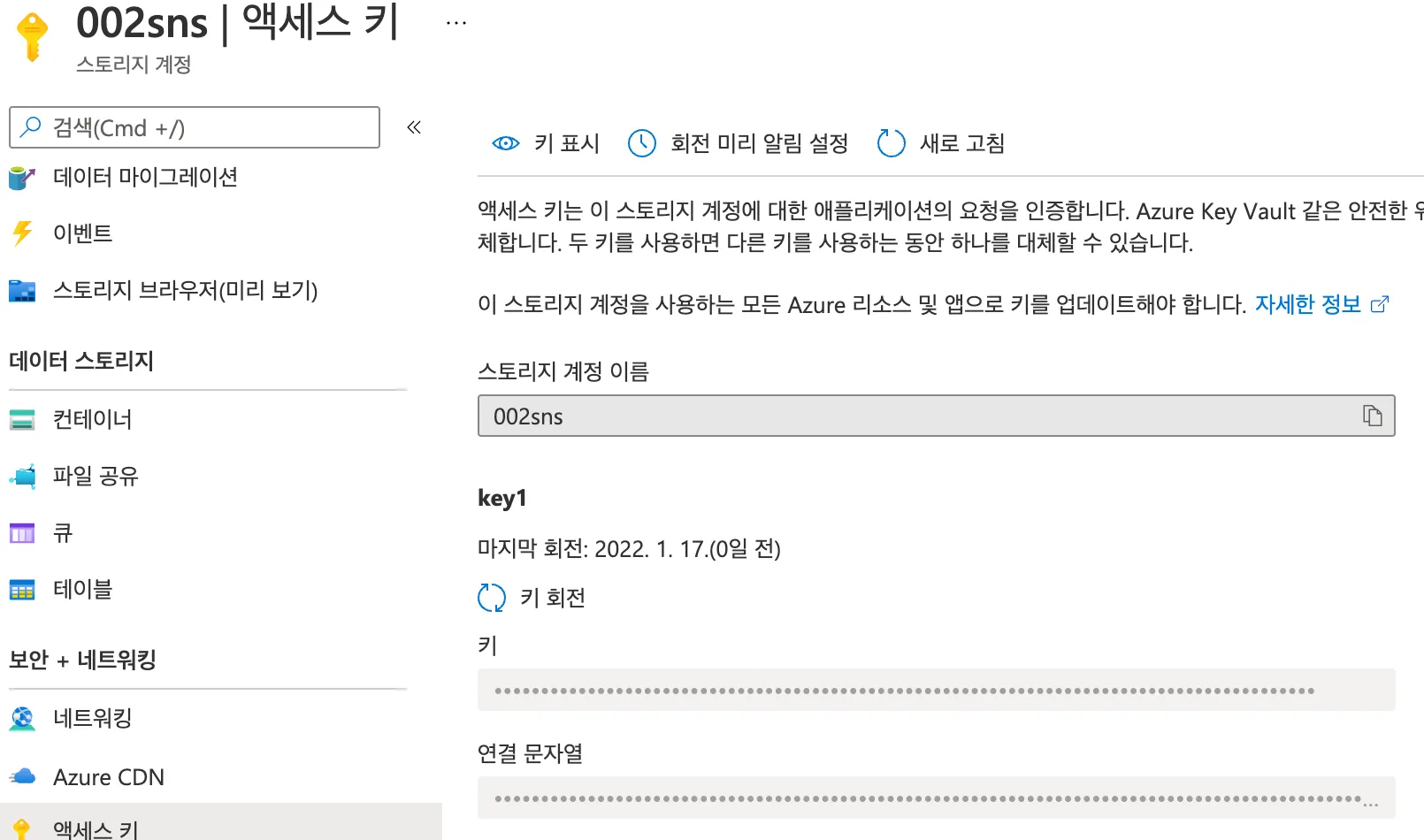Screen dimensions: 1424x840
Task: Click the key1 rotate key icon
Action: click(x=492, y=598)
